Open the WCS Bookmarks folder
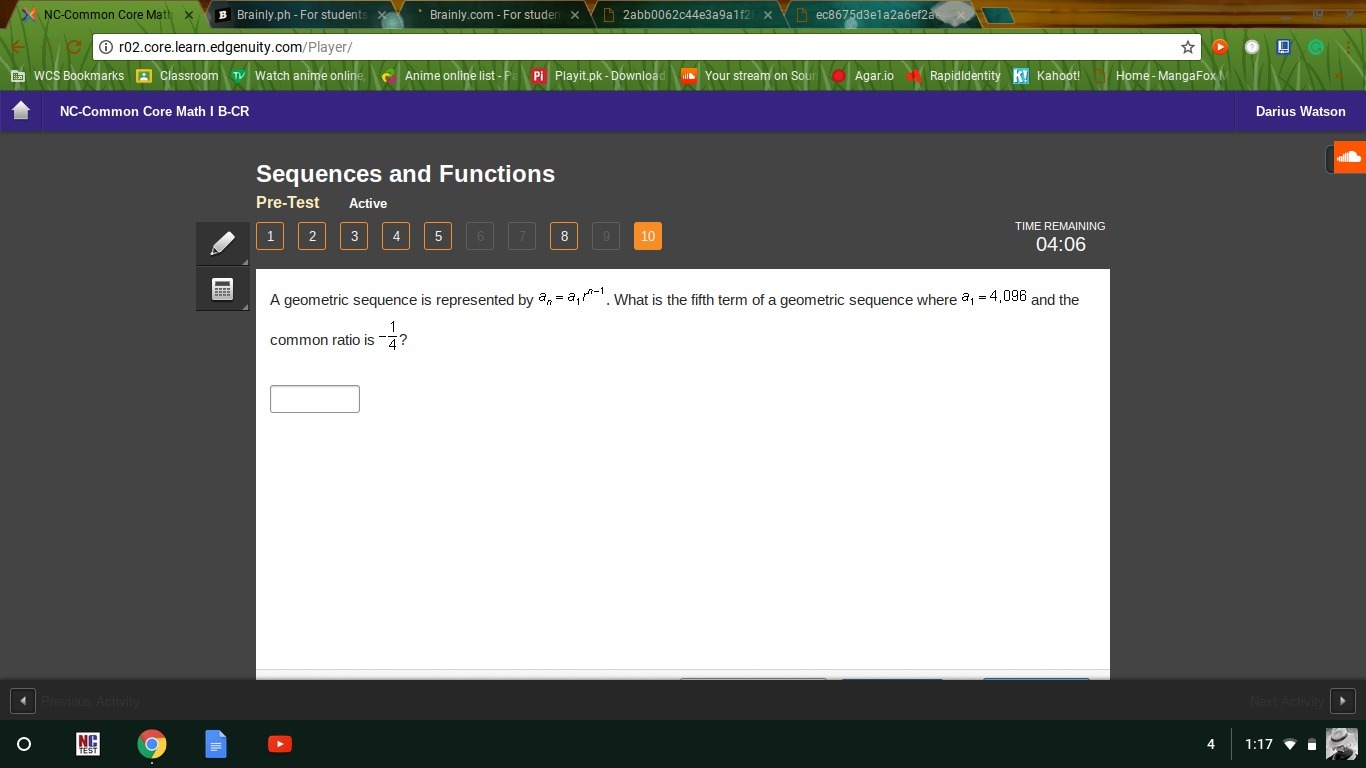This screenshot has height=768, width=1366. [x=67, y=76]
